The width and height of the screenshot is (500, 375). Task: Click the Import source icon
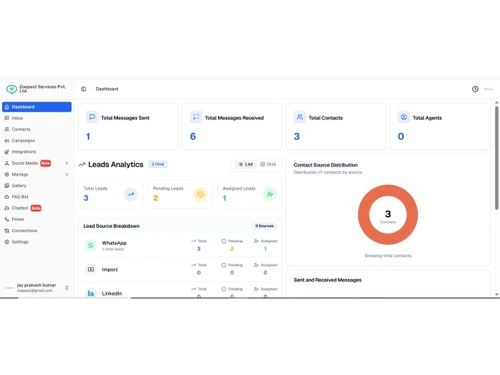pos(91,269)
